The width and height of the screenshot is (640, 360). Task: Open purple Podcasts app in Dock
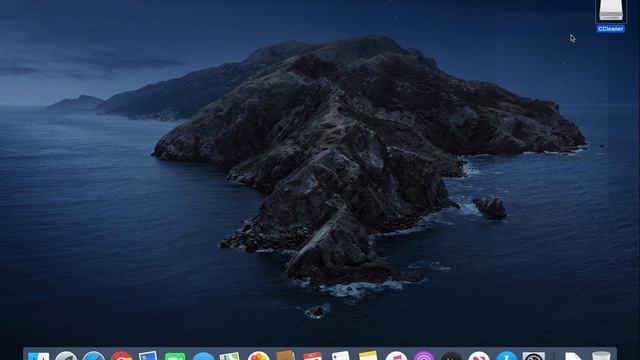click(424, 356)
